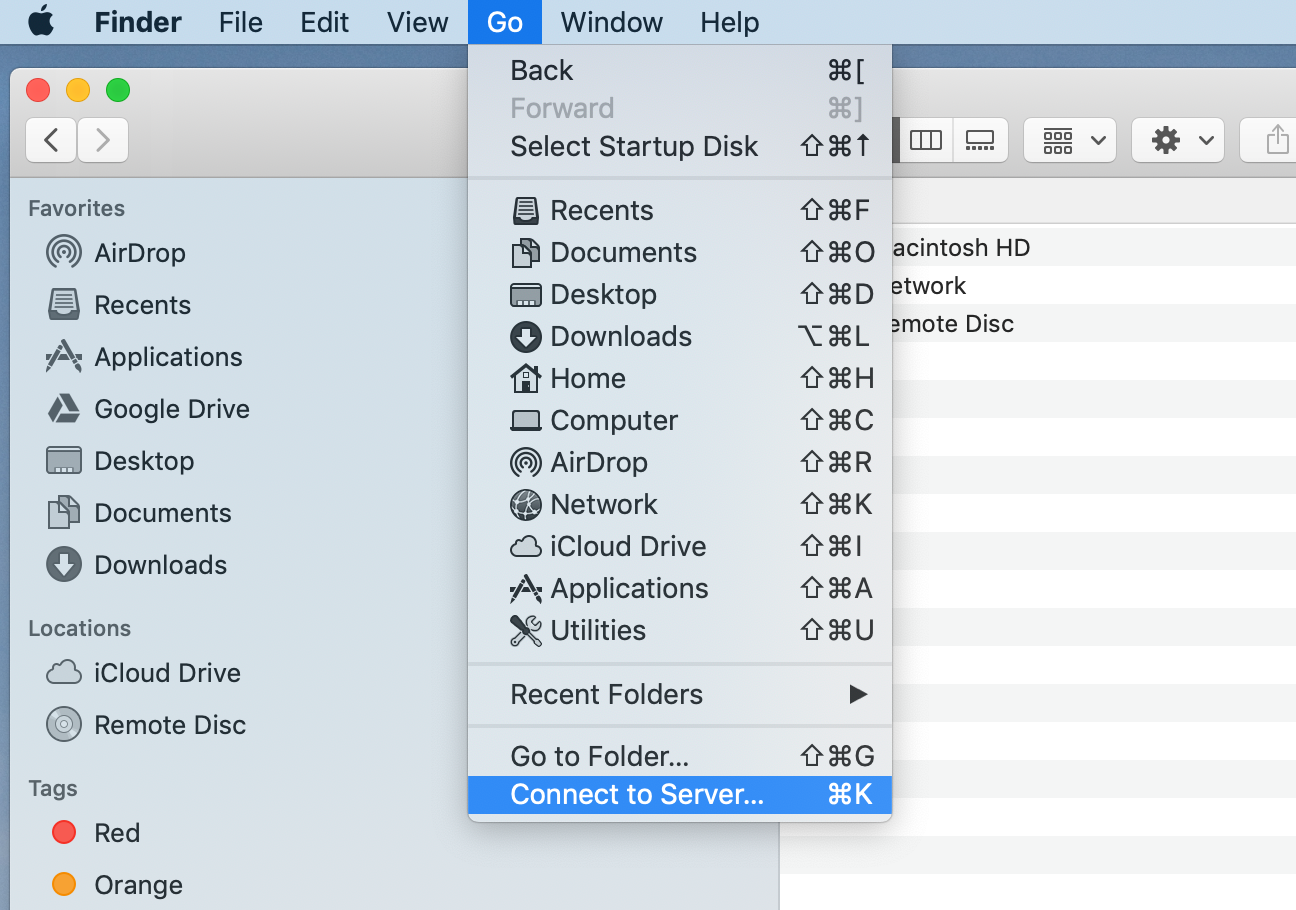Click the Favorites sidebar section heading
The height and width of the screenshot is (910, 1296).
[77, 208]
